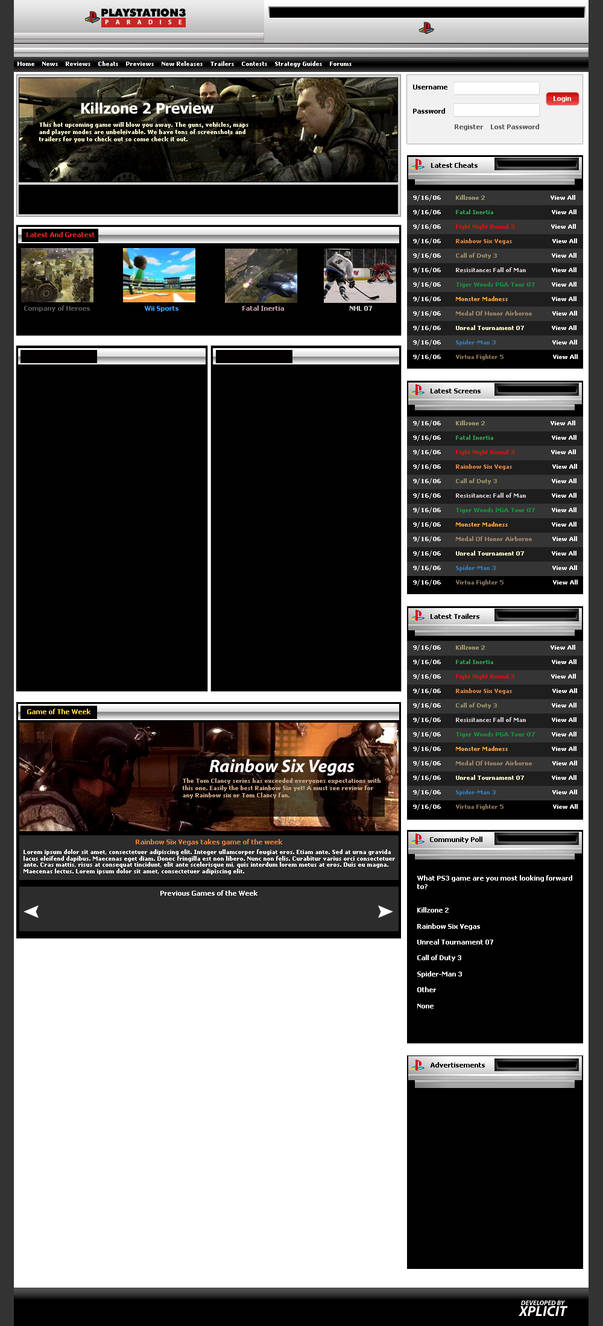View All for Killzone 2 cheats

[564, 198]
